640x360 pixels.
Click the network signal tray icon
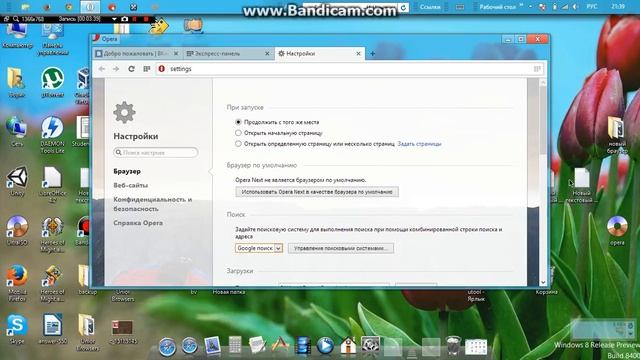pyautogui.click(x=565, y=7)
